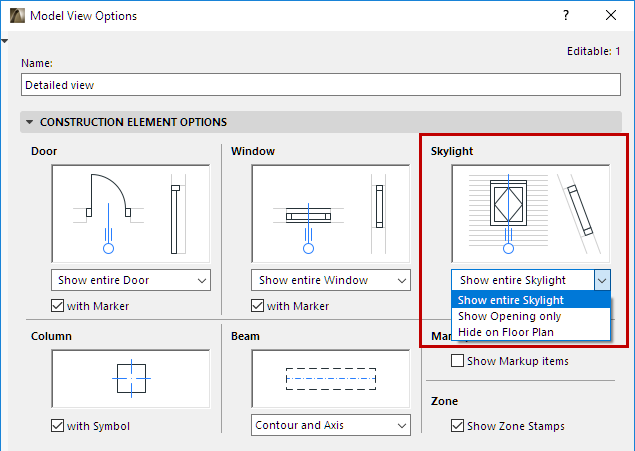Image resolution: width=635 pixels, height=451 pixels.
Task: Click the Beam symbol preview image
Action: coord(331,379)
